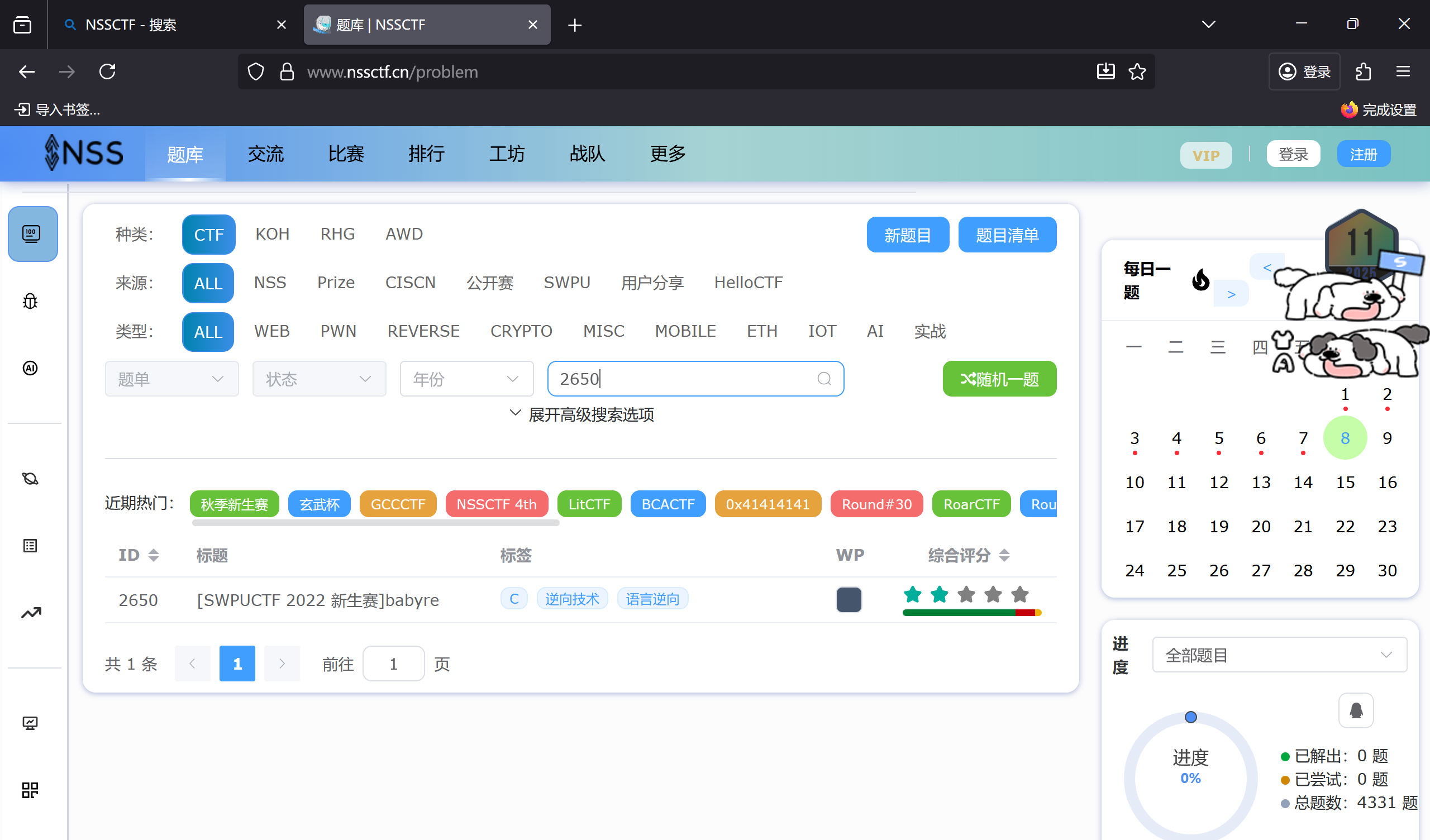The image size is (1430, 840).
Task: Select the AI sidebar icon
Action: tap(30, 368)
